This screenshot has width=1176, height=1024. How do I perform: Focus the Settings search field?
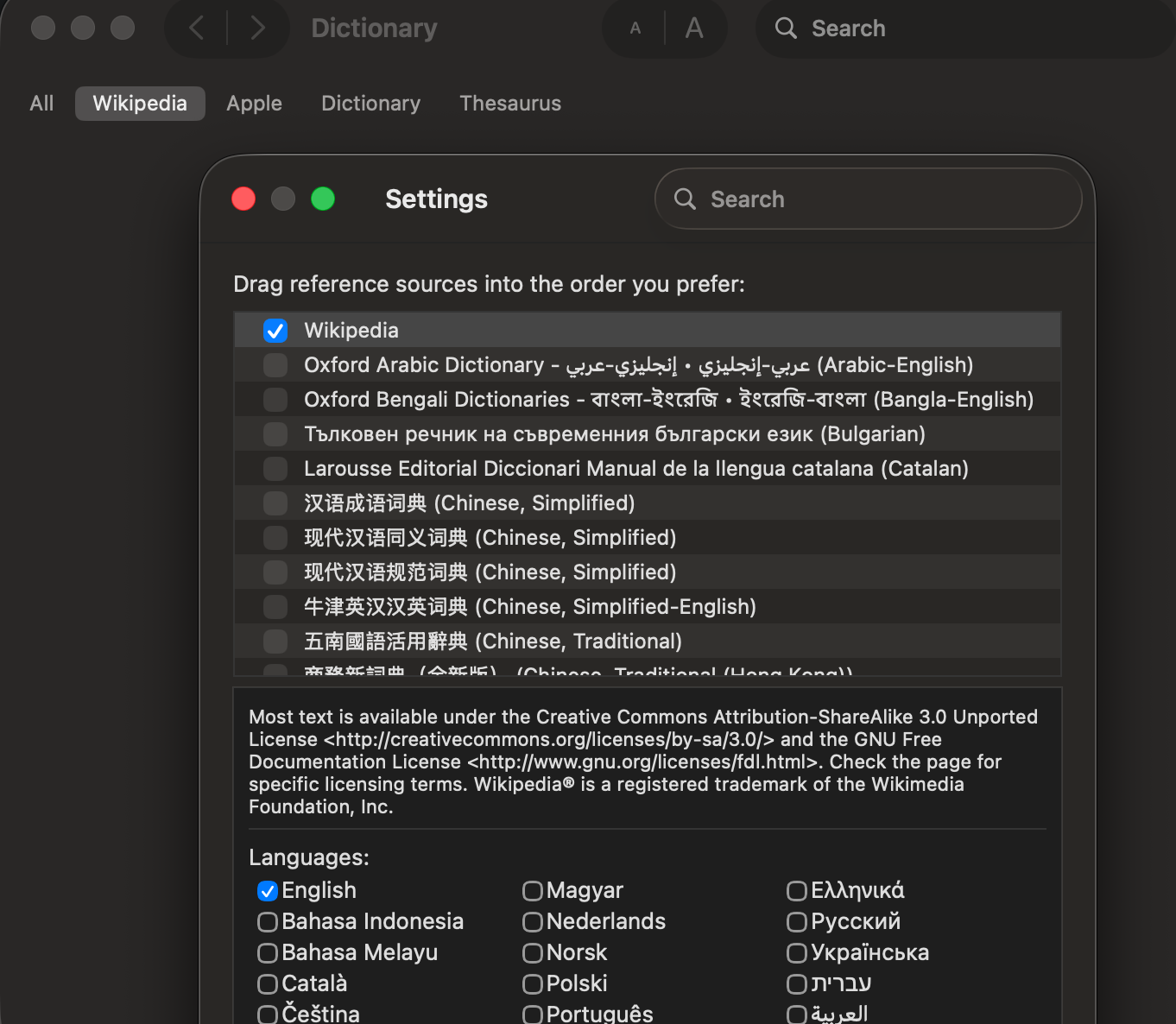pyautogui.click(x=869, y=199)
